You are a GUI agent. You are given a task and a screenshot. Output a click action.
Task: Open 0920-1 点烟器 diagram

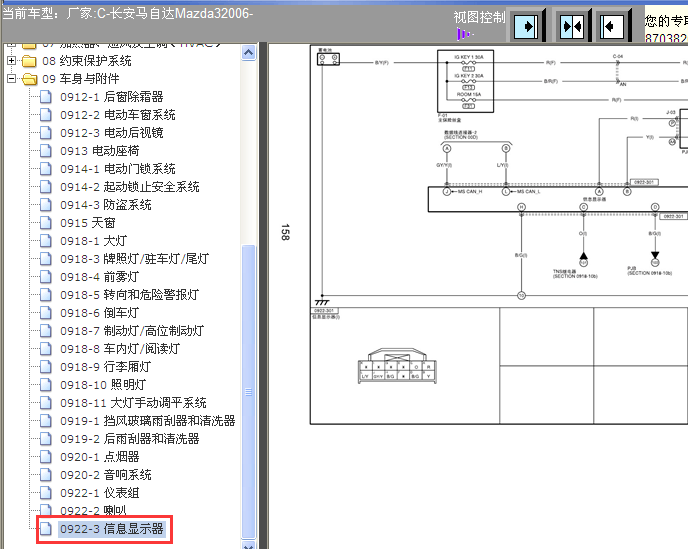(x=100, y=457)
